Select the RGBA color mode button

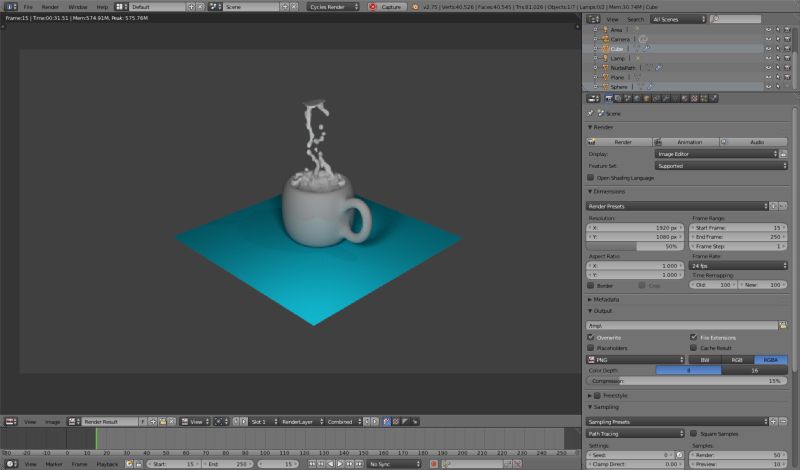(770, 360)
